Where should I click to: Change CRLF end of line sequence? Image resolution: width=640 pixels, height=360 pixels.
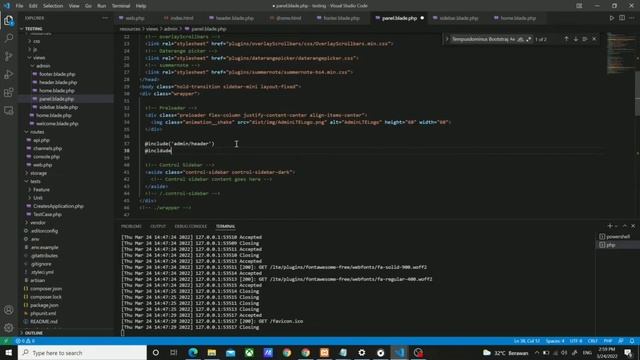593,341
